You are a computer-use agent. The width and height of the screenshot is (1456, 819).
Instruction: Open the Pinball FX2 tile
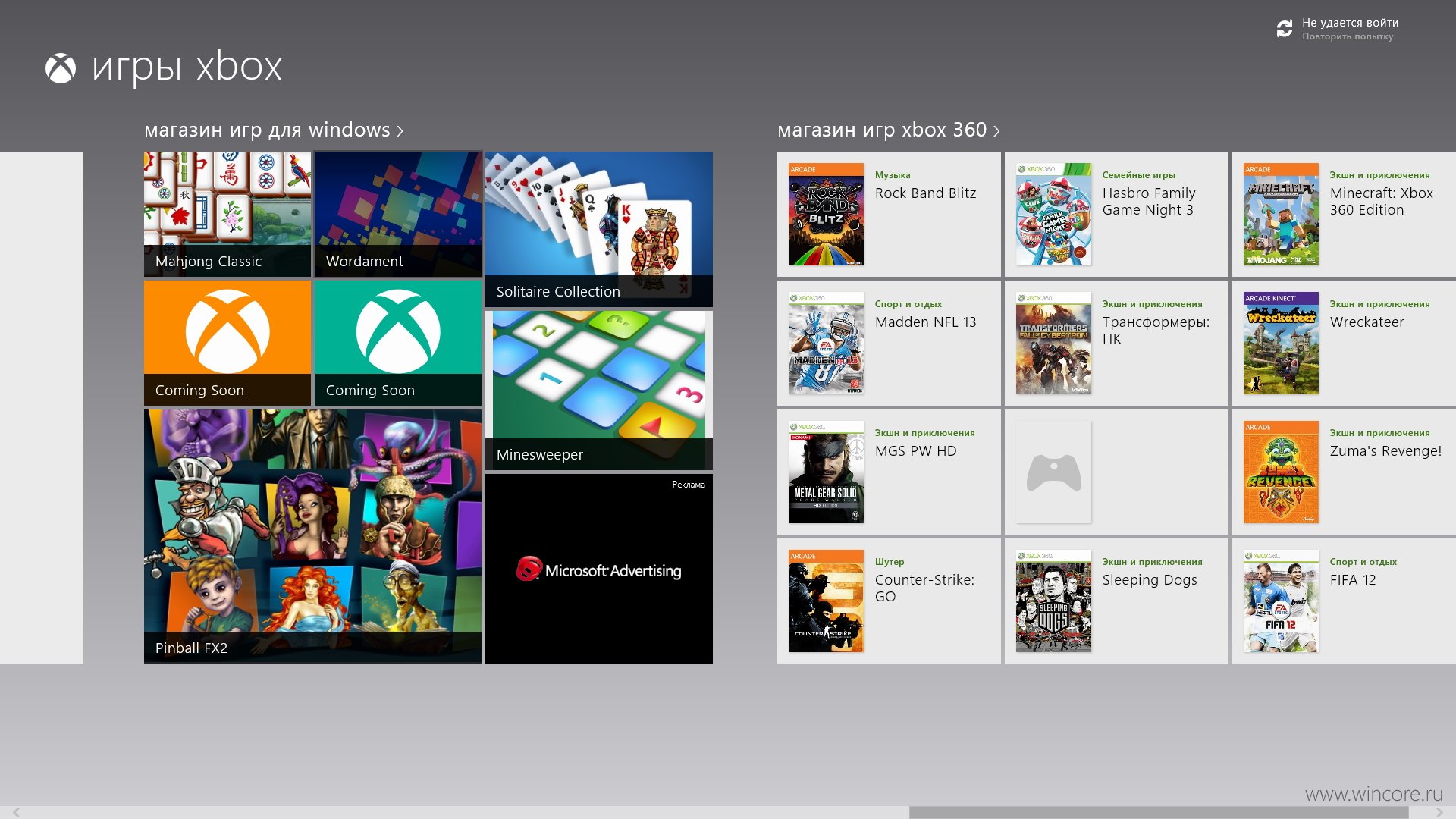[312, 536]
